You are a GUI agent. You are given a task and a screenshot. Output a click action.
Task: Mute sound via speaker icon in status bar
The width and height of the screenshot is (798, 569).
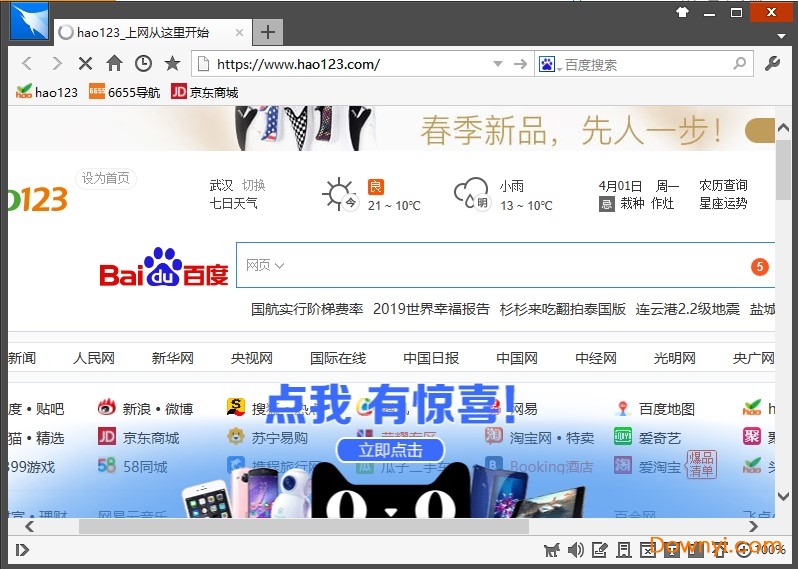576,549
